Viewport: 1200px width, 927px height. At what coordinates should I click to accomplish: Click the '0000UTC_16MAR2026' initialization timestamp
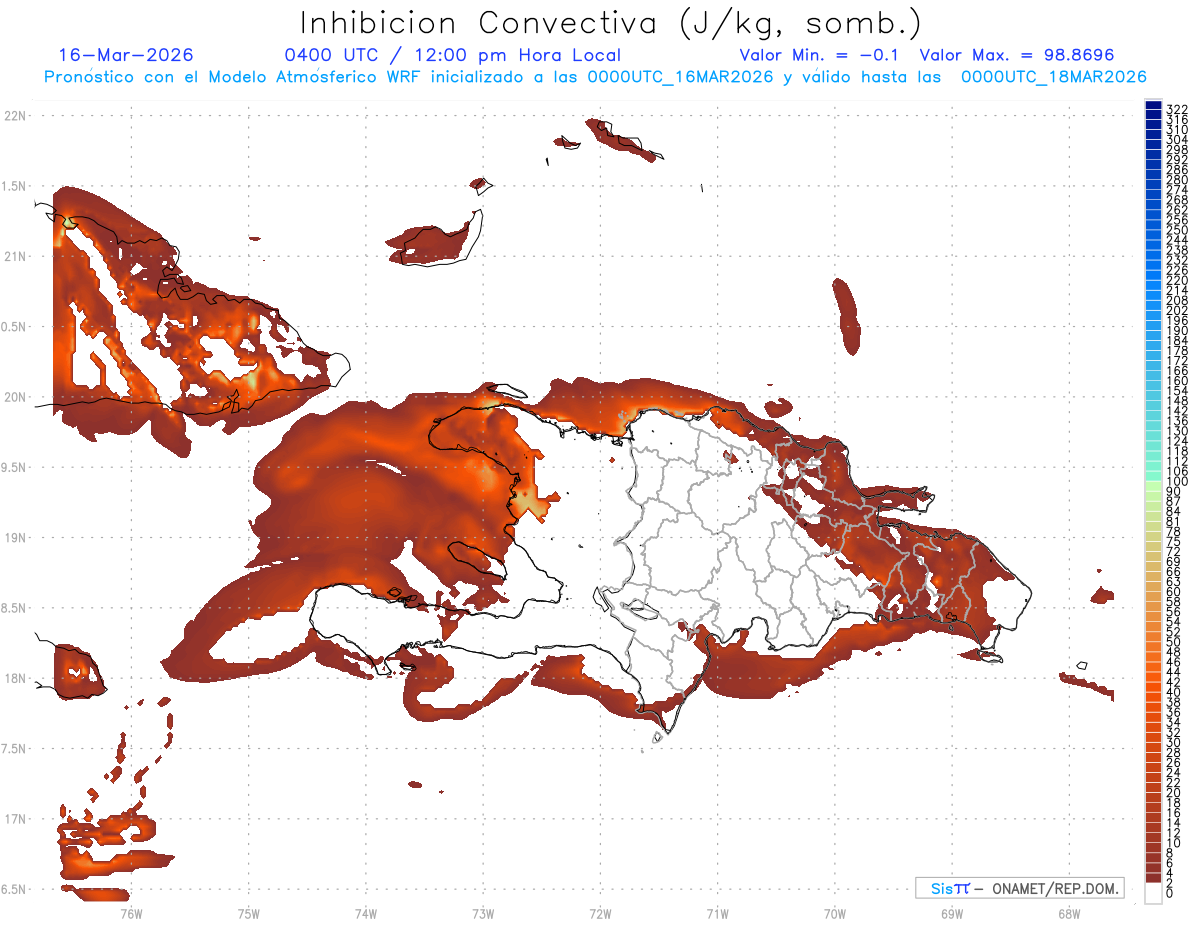coord(680,77)
